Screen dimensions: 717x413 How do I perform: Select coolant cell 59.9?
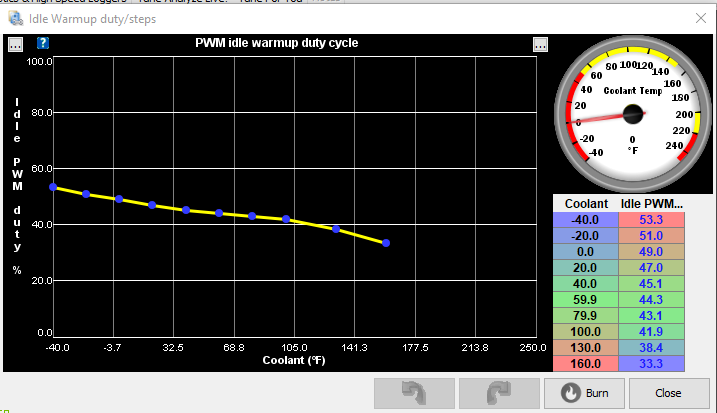coord(586,300)
